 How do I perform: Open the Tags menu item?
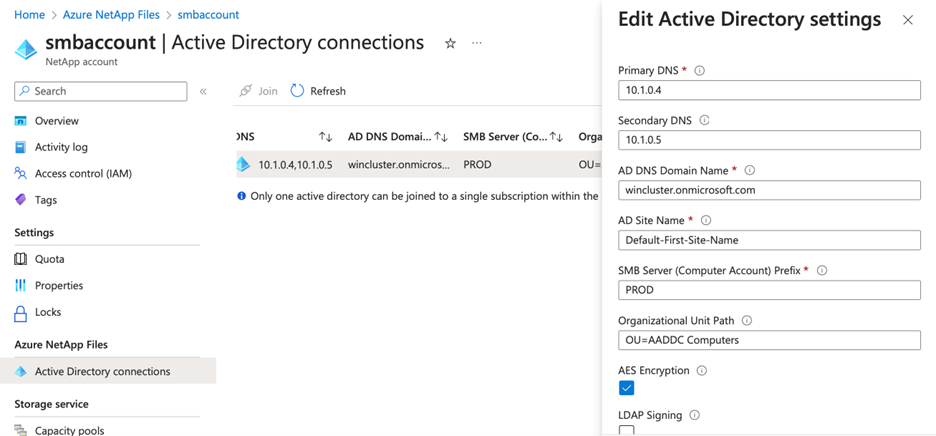46,199
